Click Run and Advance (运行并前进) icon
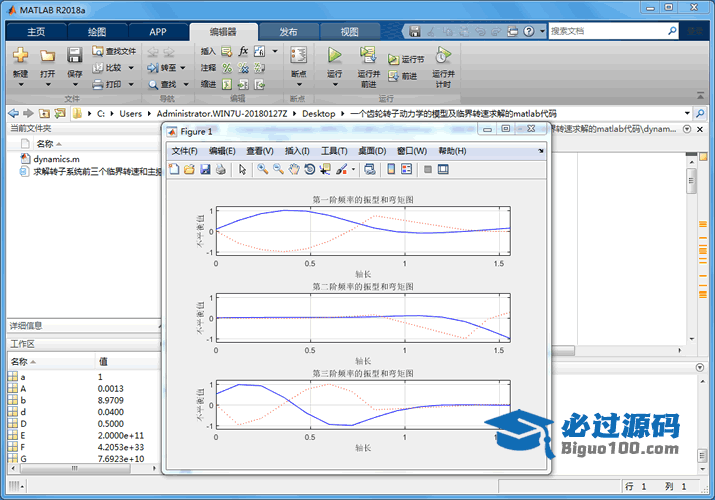This screenshot has width=715, height=500. (368, 56)
